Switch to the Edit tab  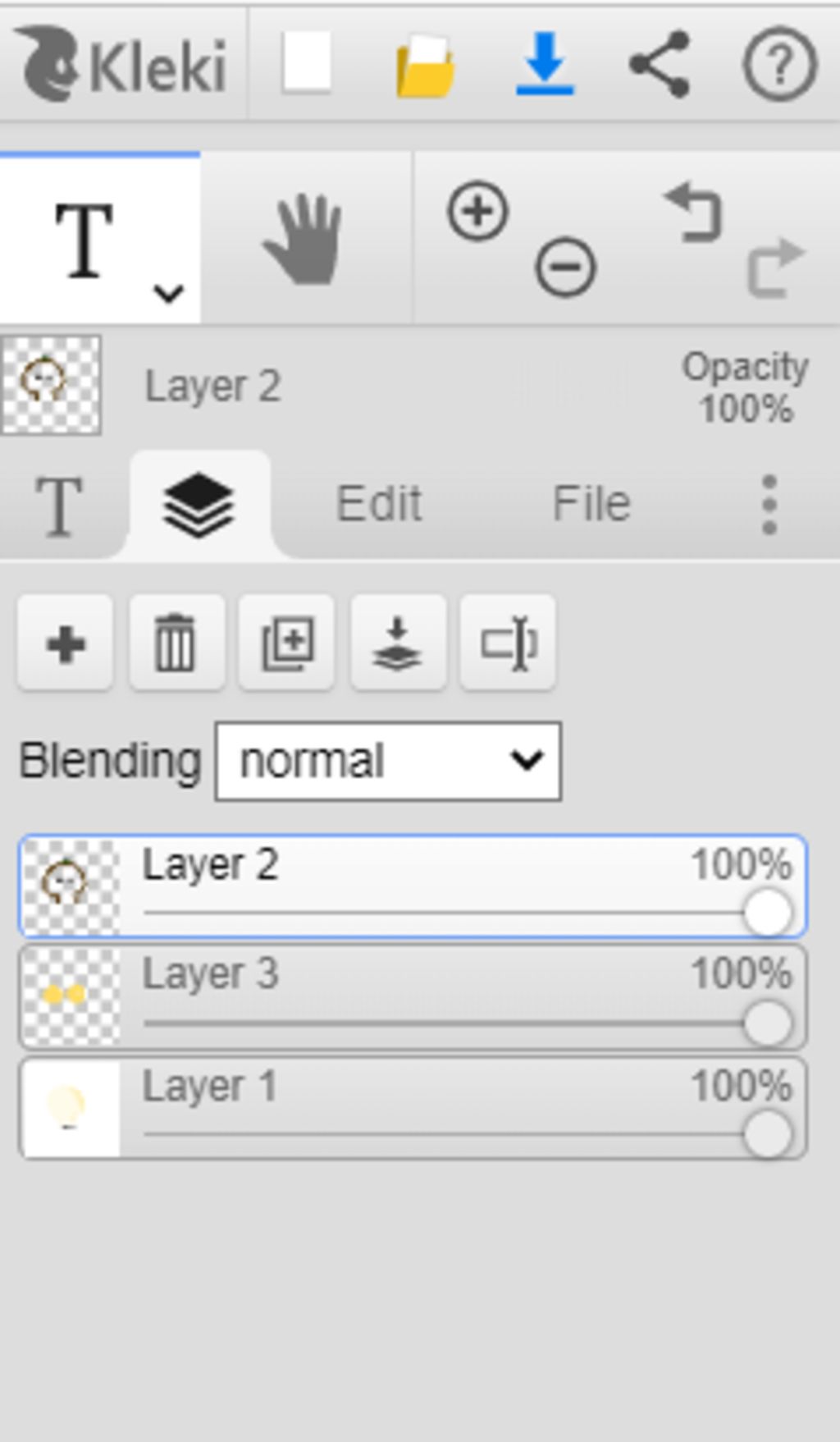(x=379, y=503)
